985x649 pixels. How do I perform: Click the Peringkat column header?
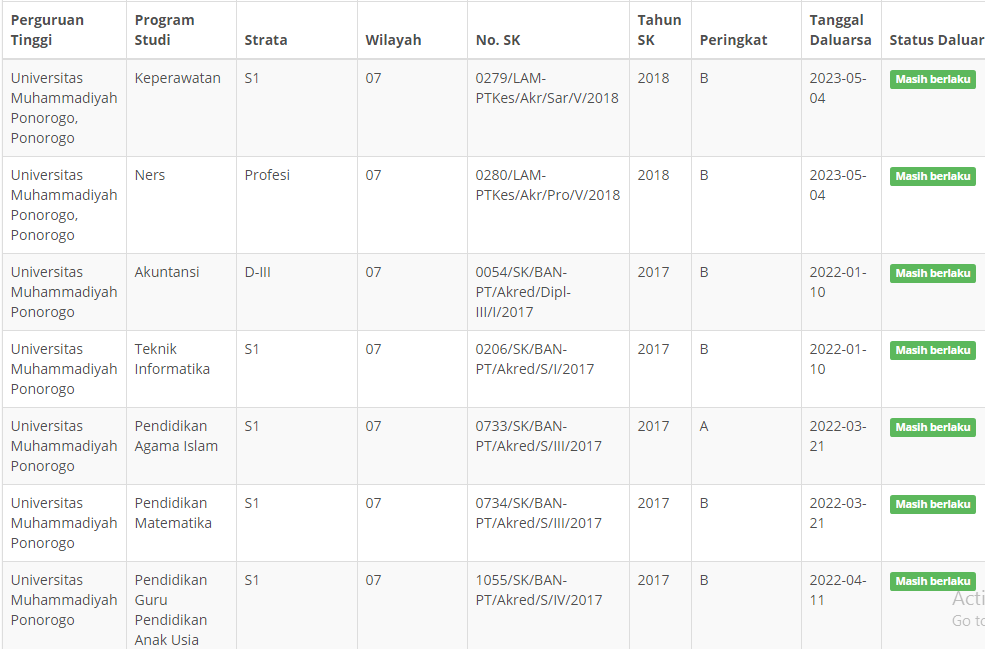tap(733, 40)
